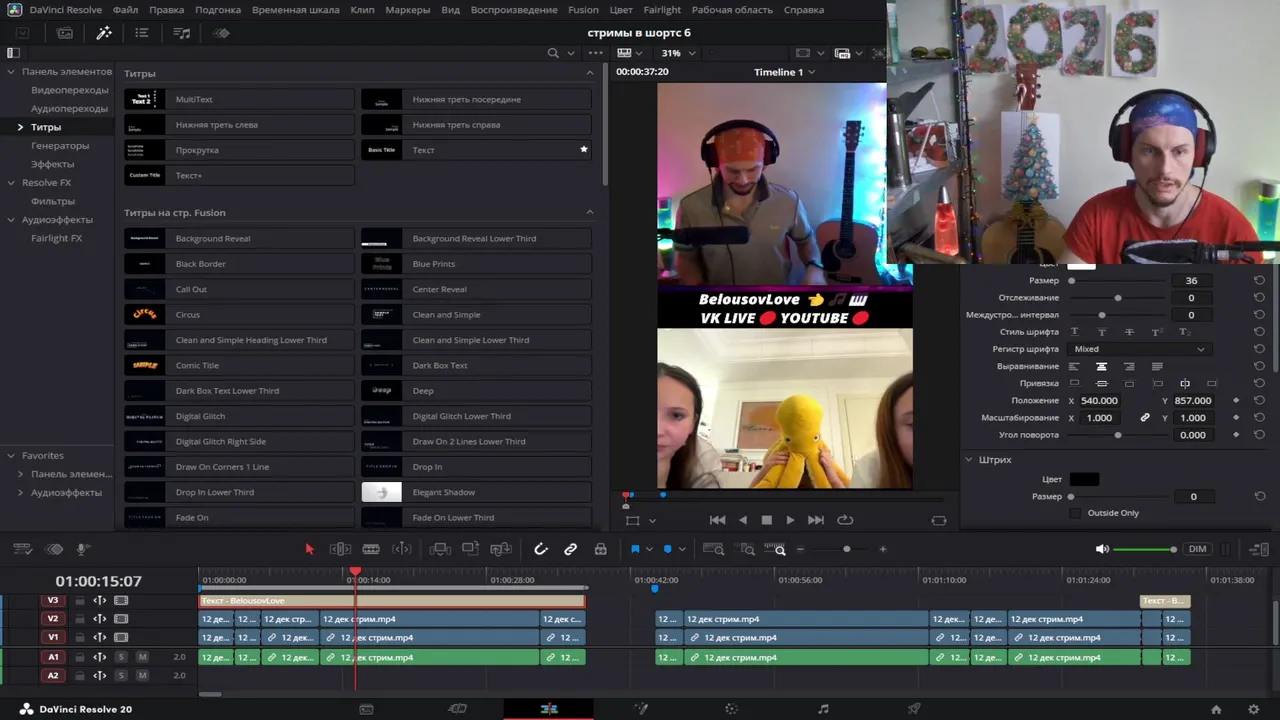
Task: Collapse the Resolve FX tree node
Action: click(11, 183)
